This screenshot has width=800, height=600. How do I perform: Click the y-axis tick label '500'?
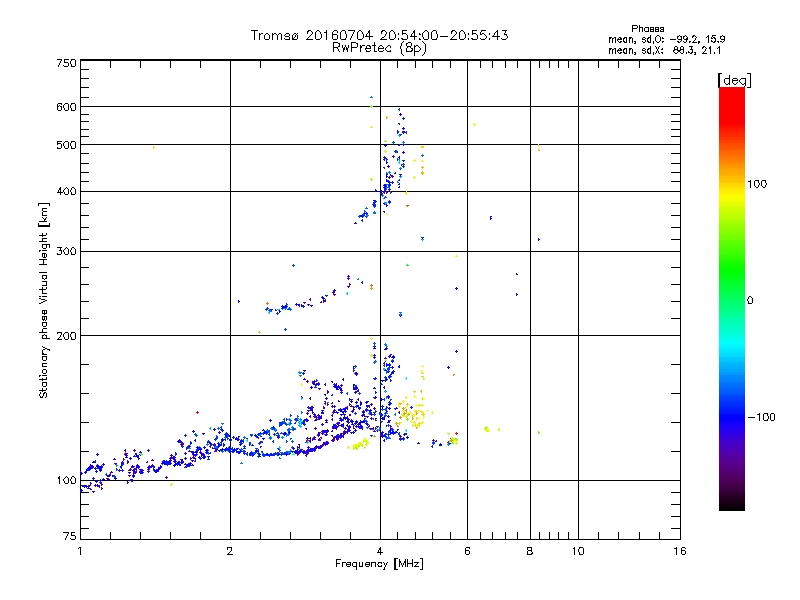pyautogui.click(x=66, y=145)
